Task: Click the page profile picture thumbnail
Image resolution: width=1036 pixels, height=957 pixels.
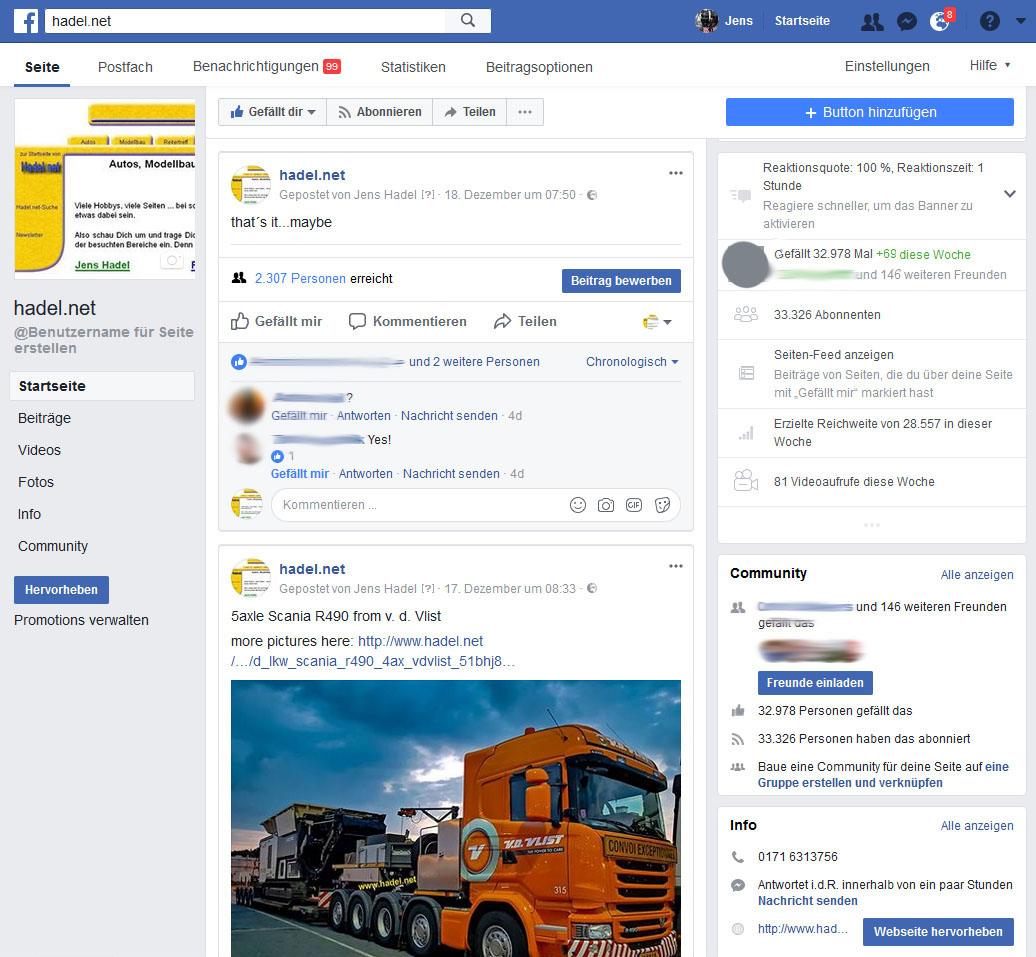Action: (105, 189)
